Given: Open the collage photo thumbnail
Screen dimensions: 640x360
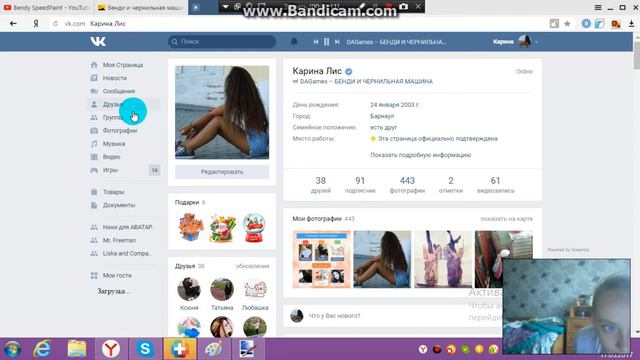Looking at the screenshot, I should click(322, 259).
